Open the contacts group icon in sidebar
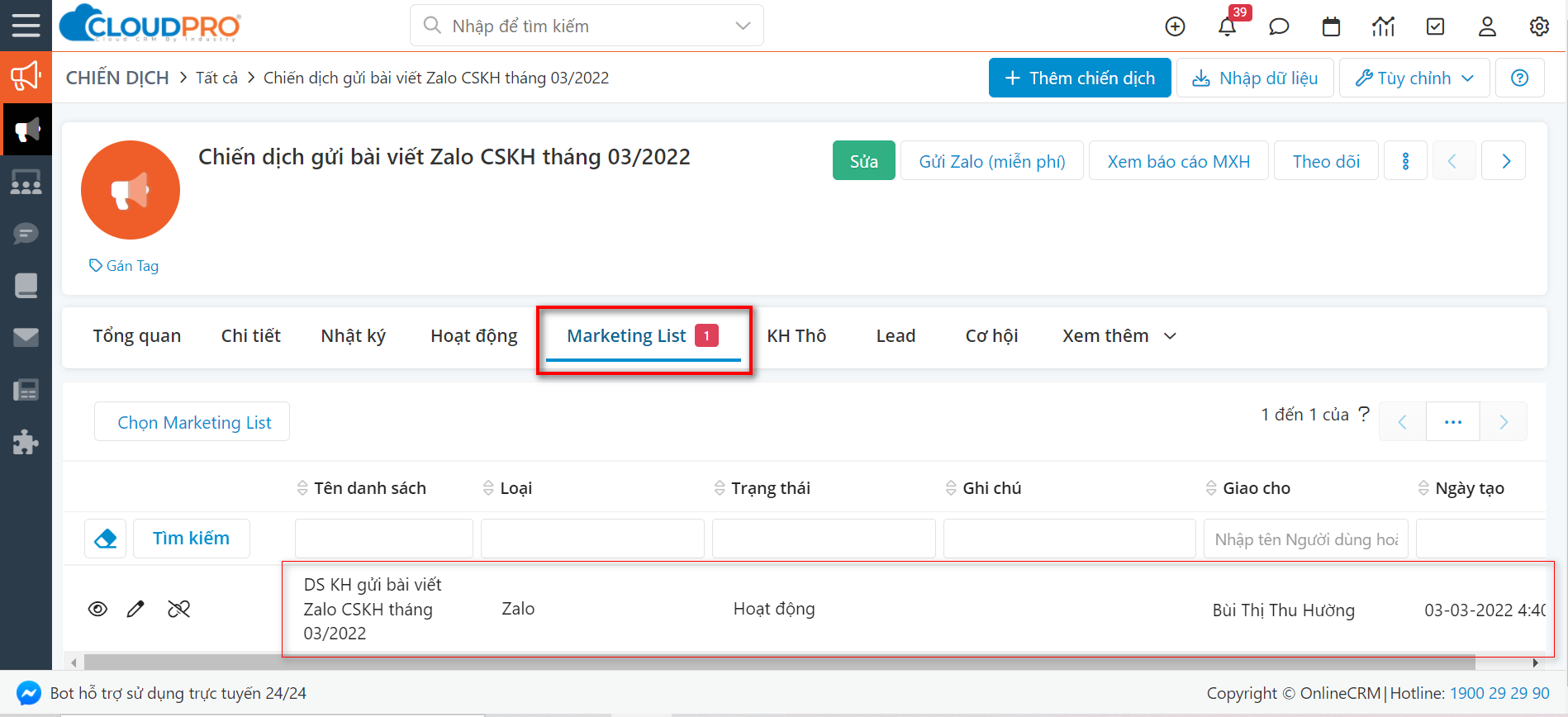This screenshot has height=717, width=1568. (26, 182)
